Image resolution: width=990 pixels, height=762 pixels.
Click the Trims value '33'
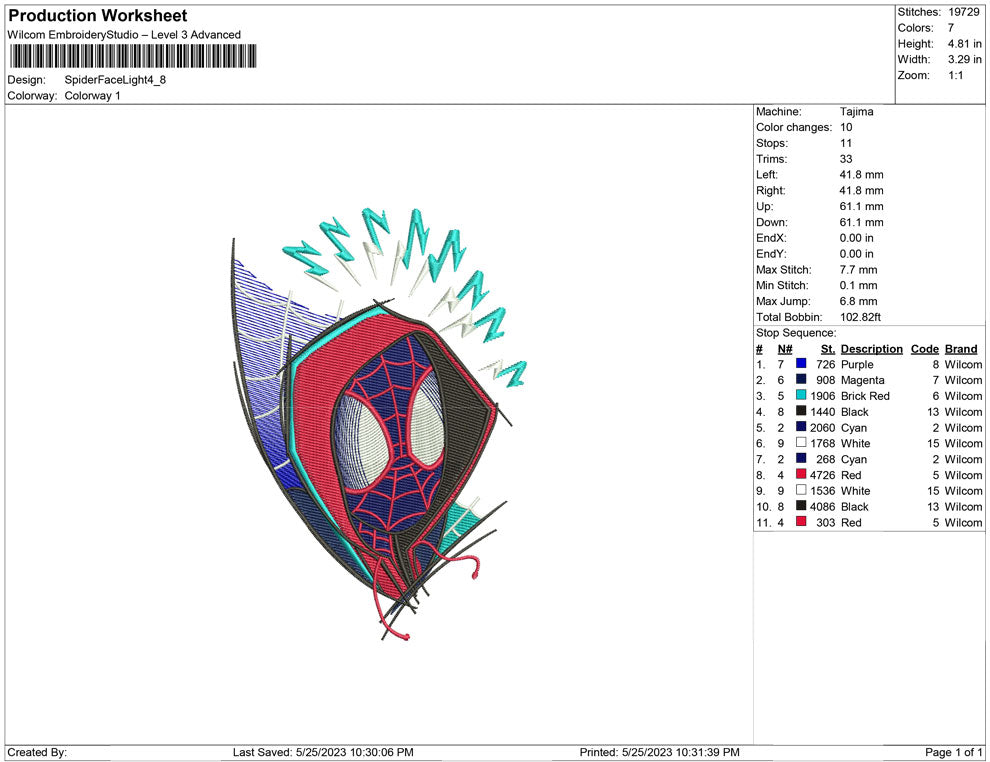pyautogui.click(x=846, y=159)
